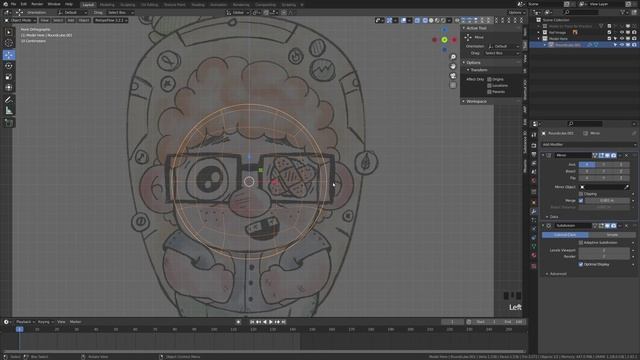Expand the Advanced section of Subdivision modifier
This screenshot has height=360, width=640.
click(547, 274)
